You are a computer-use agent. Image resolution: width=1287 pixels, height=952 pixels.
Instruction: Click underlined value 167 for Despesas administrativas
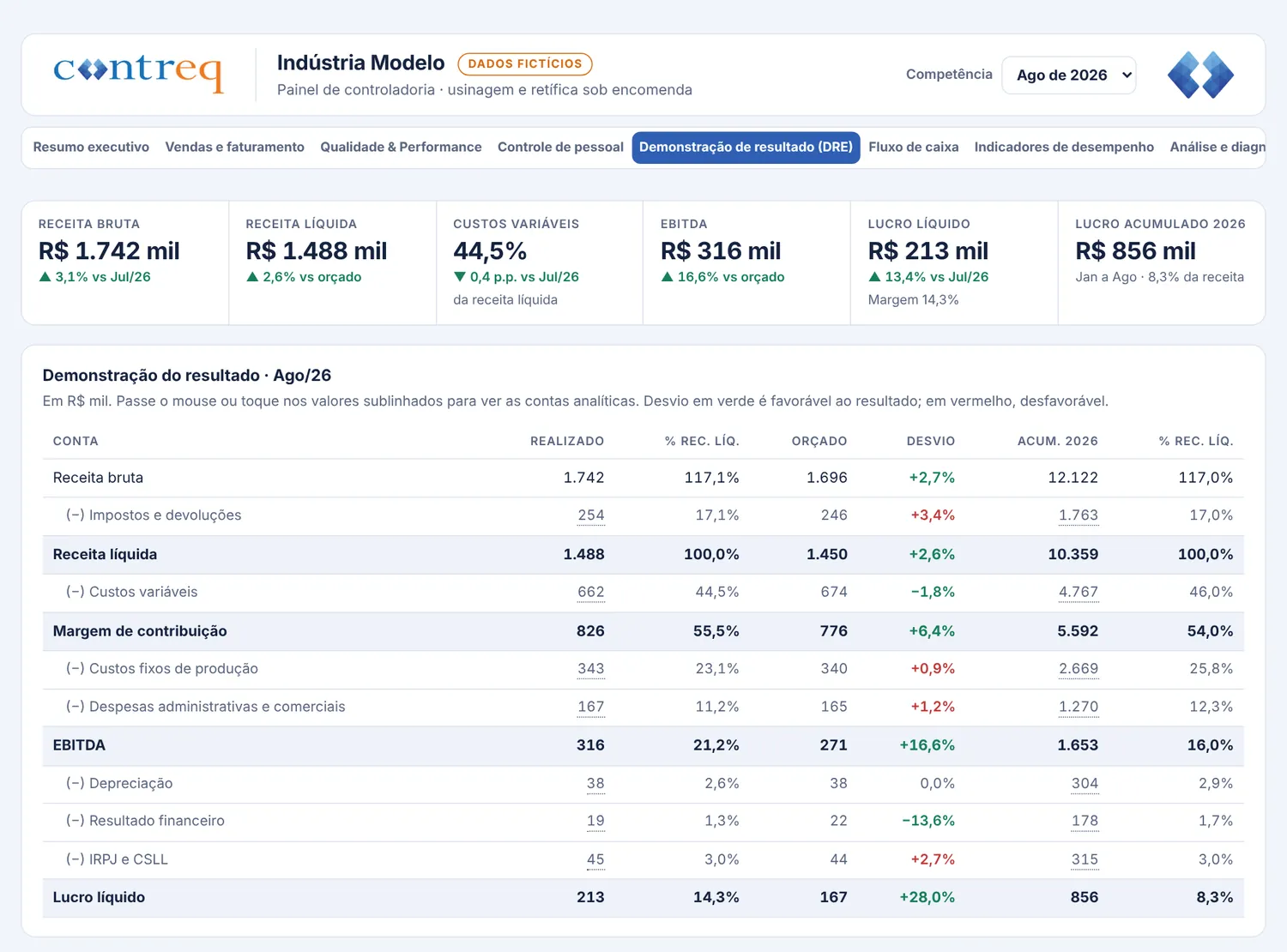590,707
